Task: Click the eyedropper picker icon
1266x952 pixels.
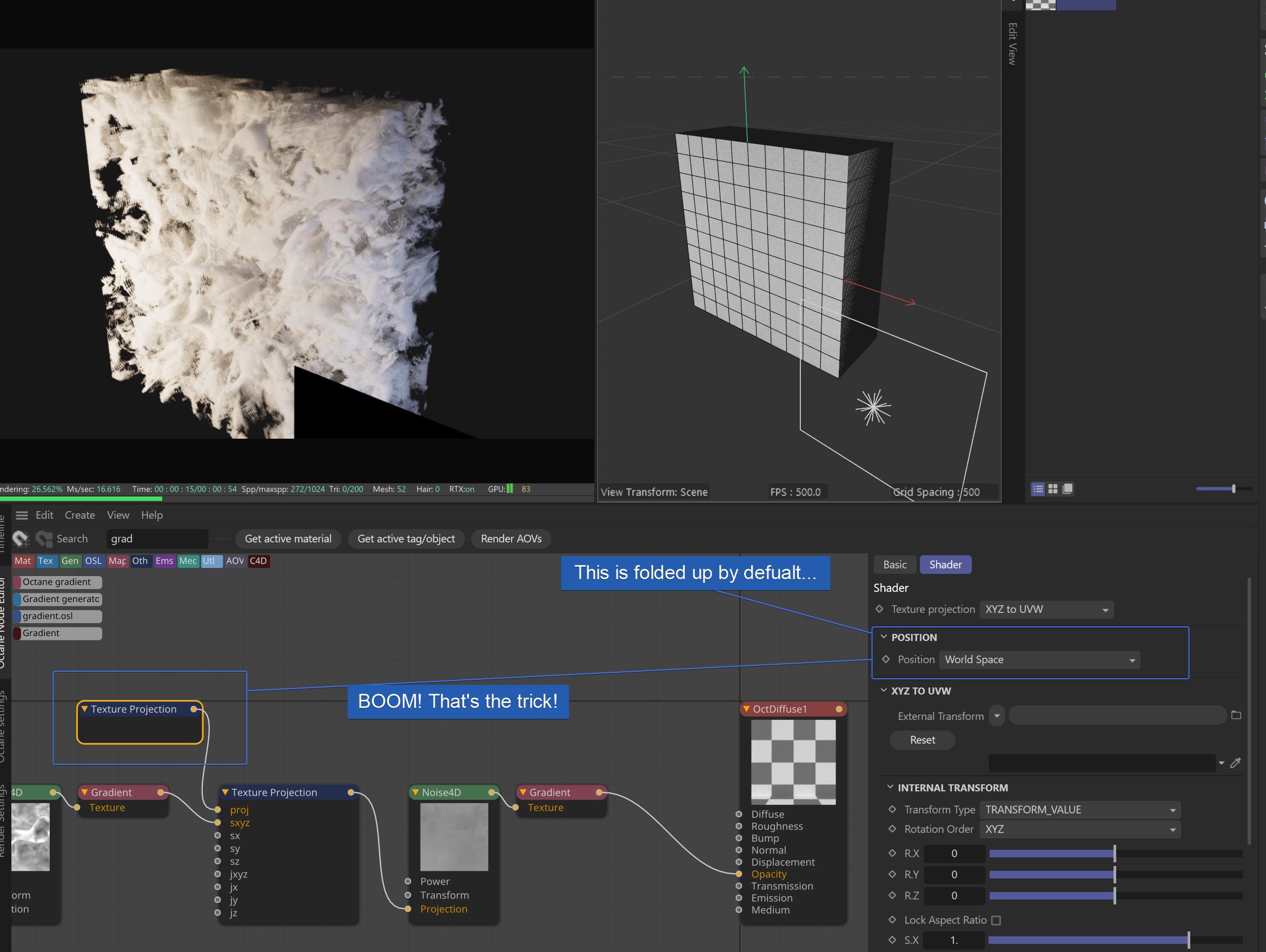Action: coord(1235,763)
